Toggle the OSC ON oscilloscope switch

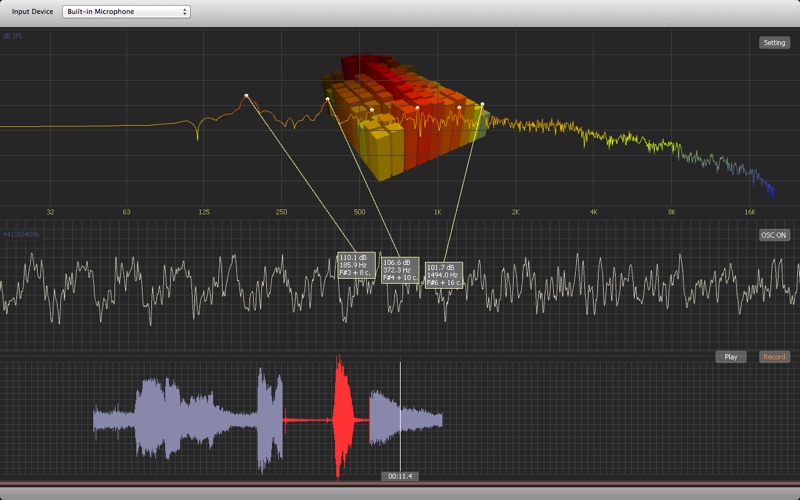point(774,236)
